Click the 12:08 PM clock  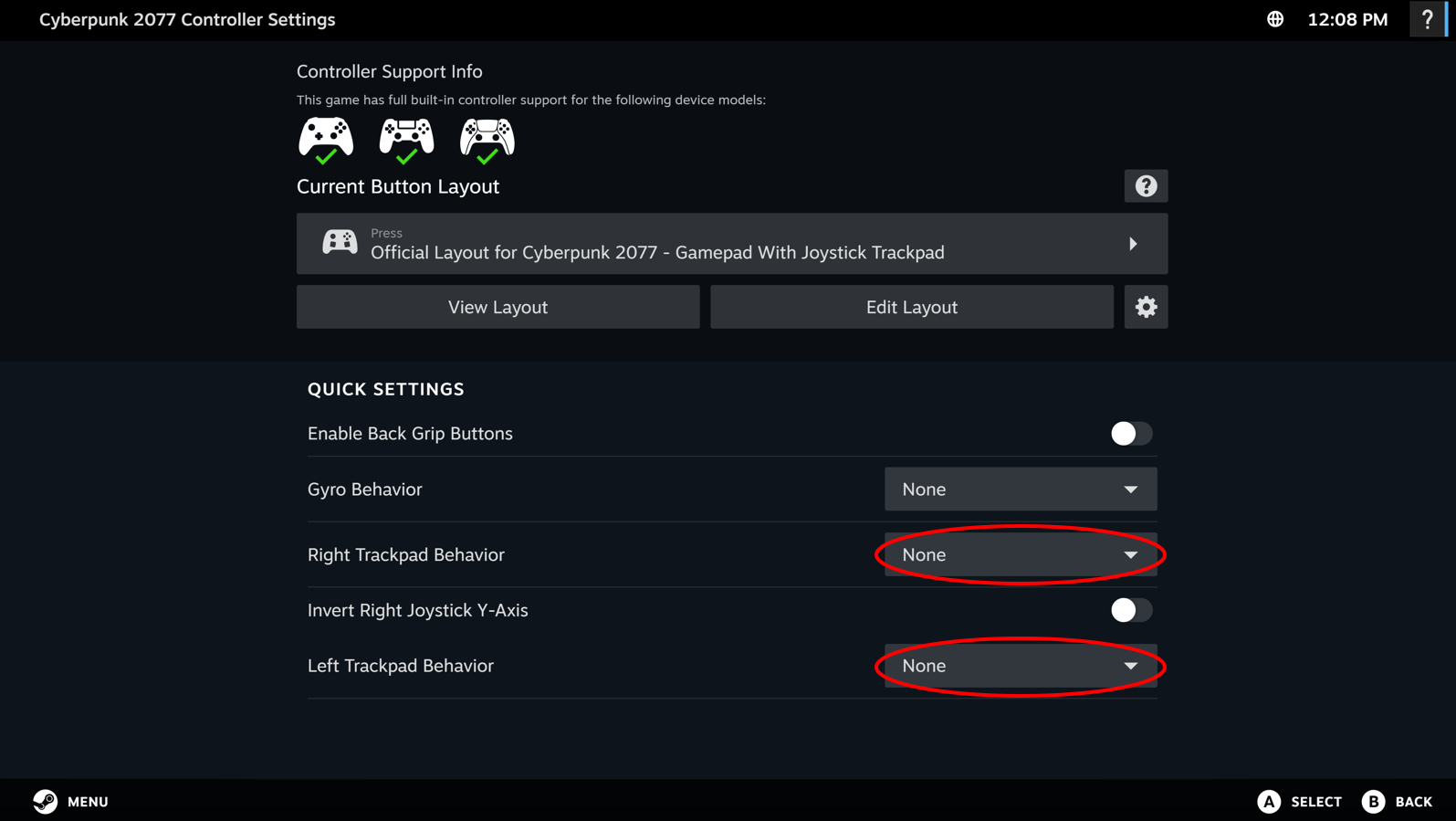click(x=1347, y=19)
